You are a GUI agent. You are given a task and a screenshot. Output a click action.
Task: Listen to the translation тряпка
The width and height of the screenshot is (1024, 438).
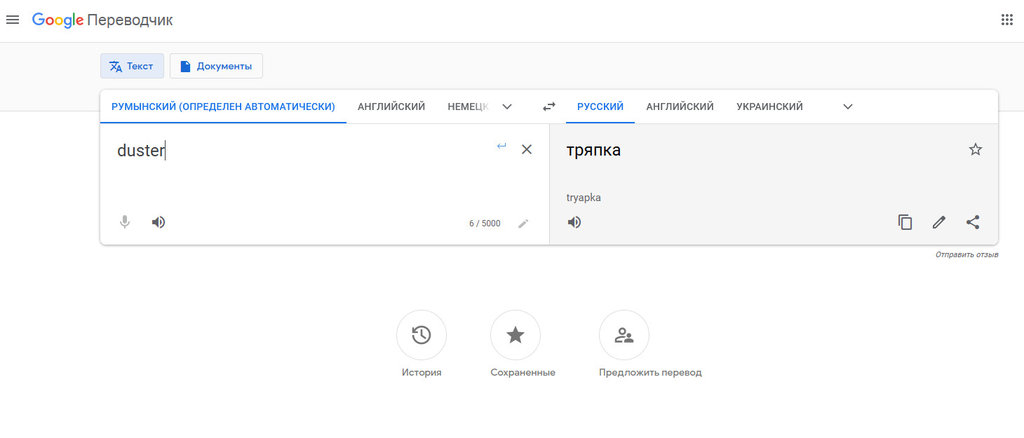(574, 223)
